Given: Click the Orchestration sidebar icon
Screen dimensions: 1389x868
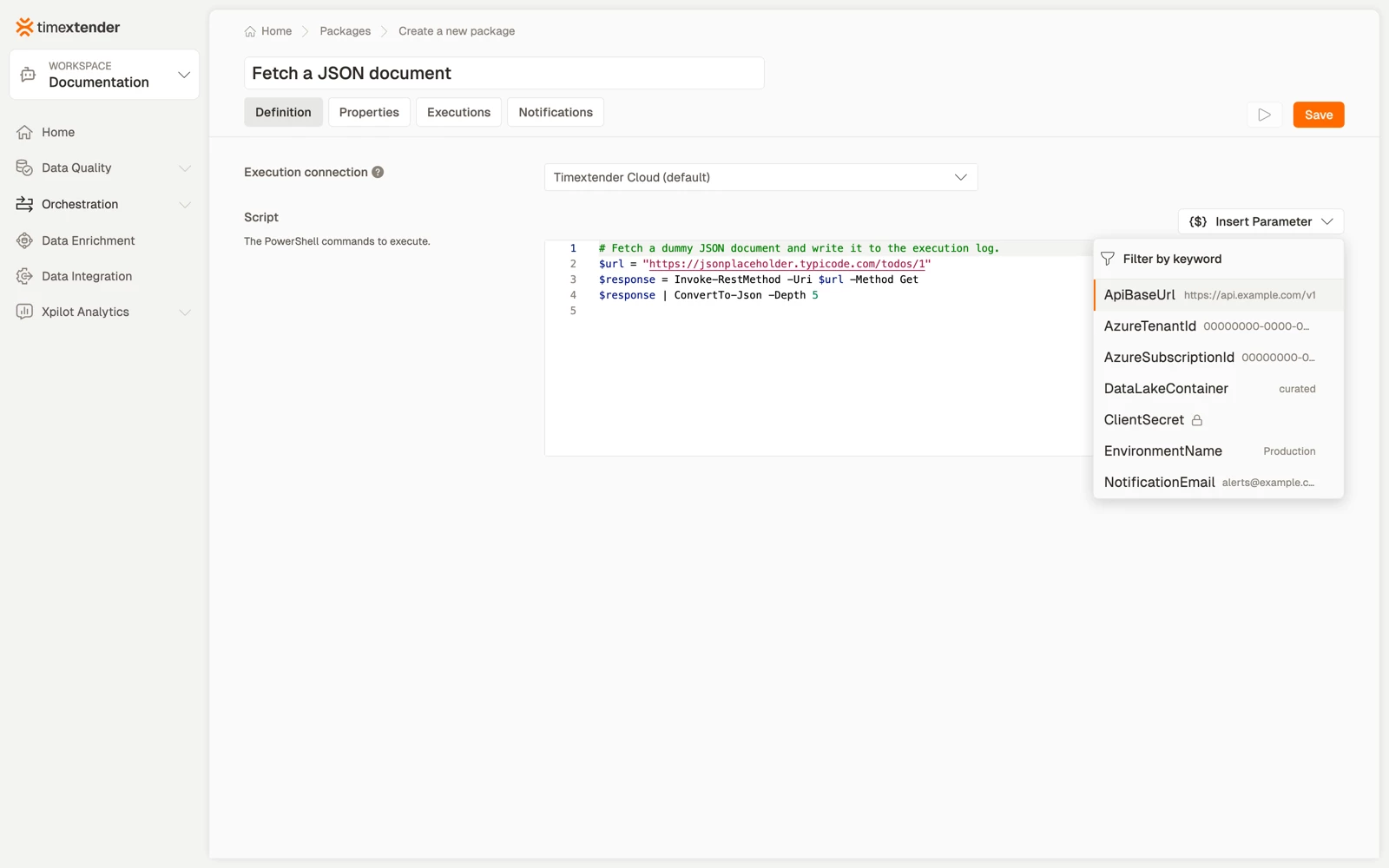Looking at the screenshot, I should 24,204.
